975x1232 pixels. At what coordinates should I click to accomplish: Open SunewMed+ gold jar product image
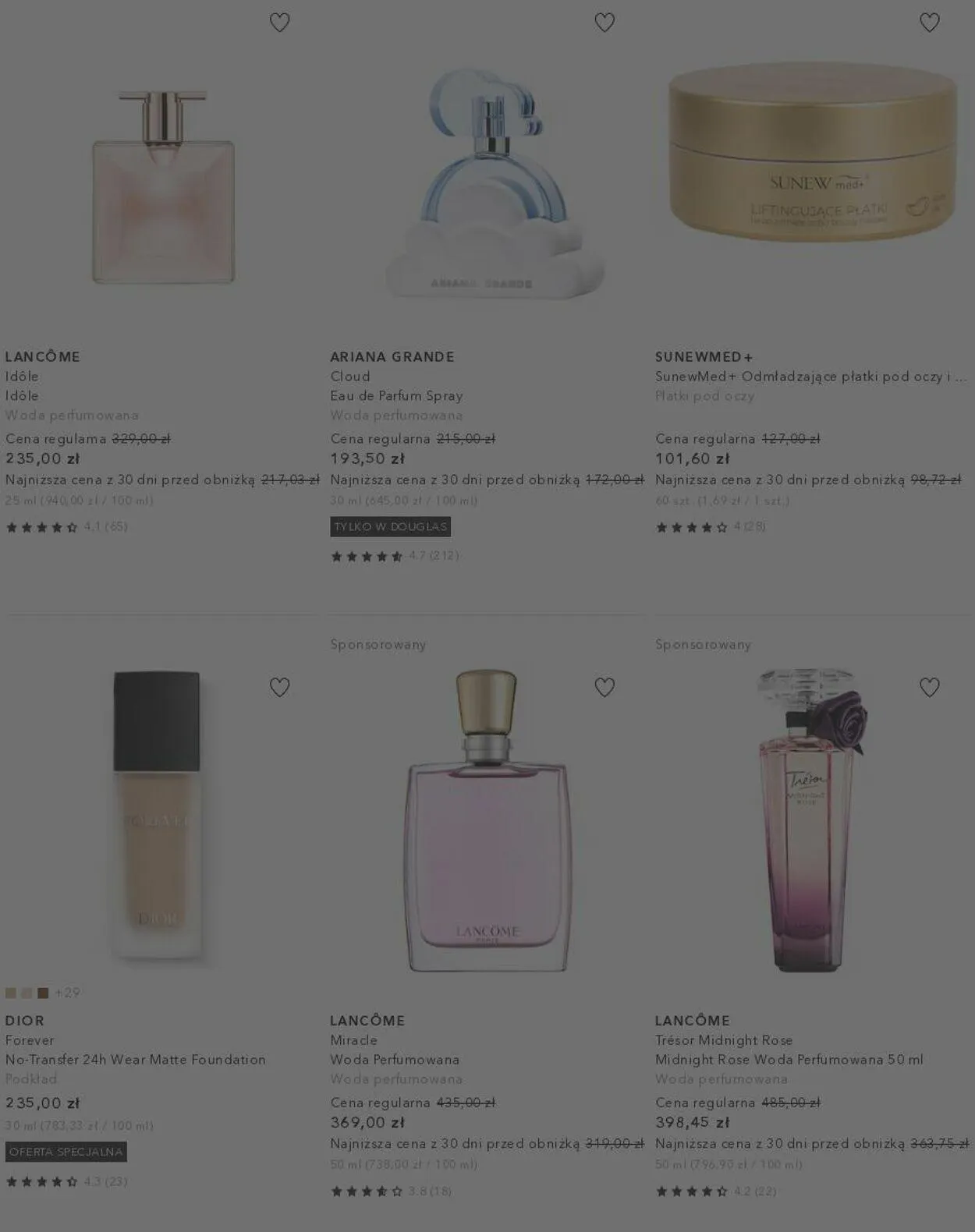[x=813, y=150]
